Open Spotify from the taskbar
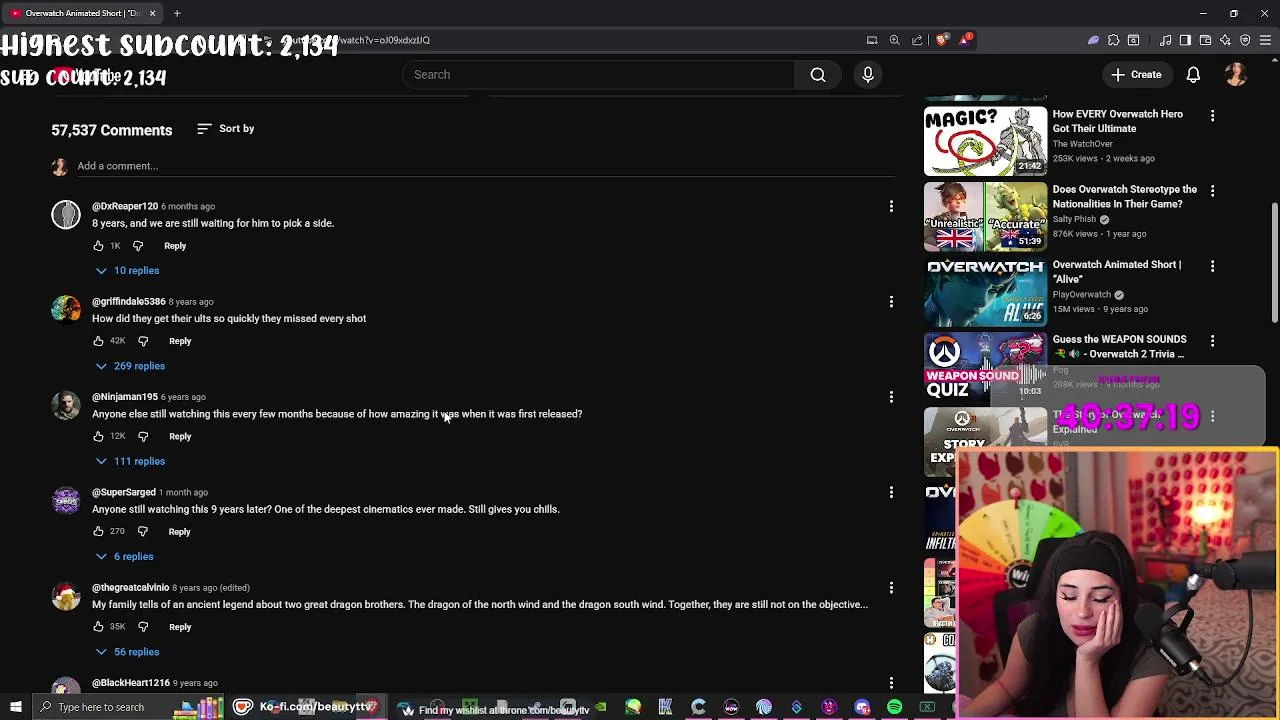 coord(894,707)
